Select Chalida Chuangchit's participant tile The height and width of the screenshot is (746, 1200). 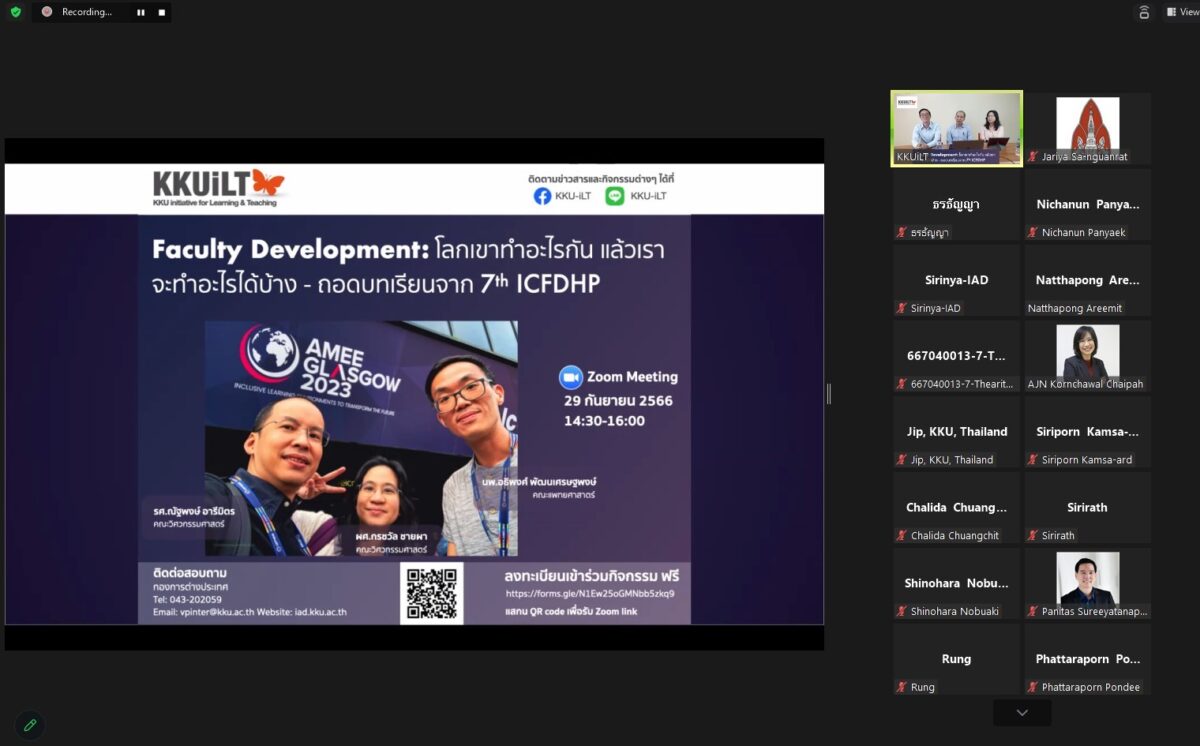pos(956,508)
